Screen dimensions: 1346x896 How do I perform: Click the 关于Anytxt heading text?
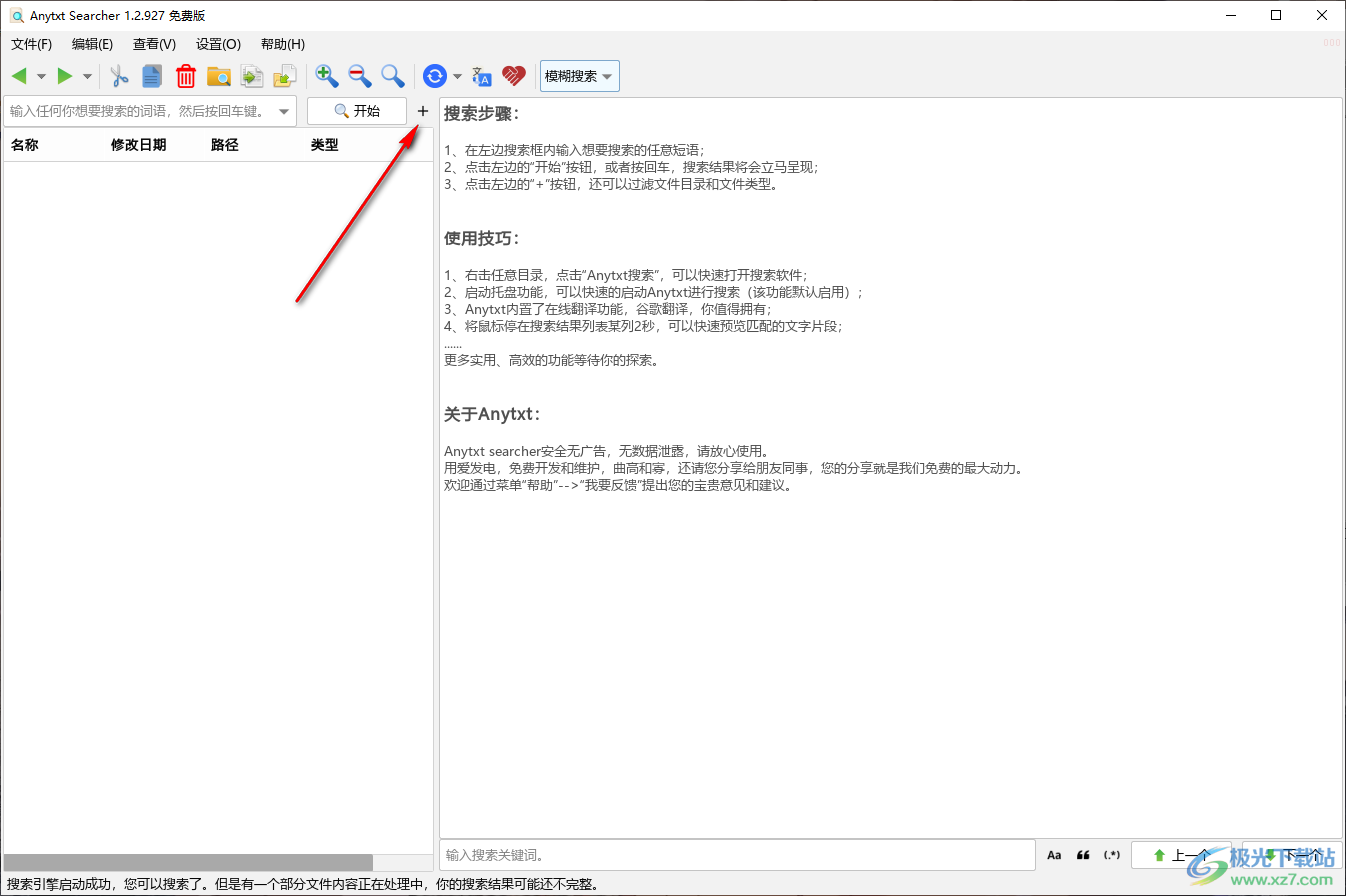[492, 414]
